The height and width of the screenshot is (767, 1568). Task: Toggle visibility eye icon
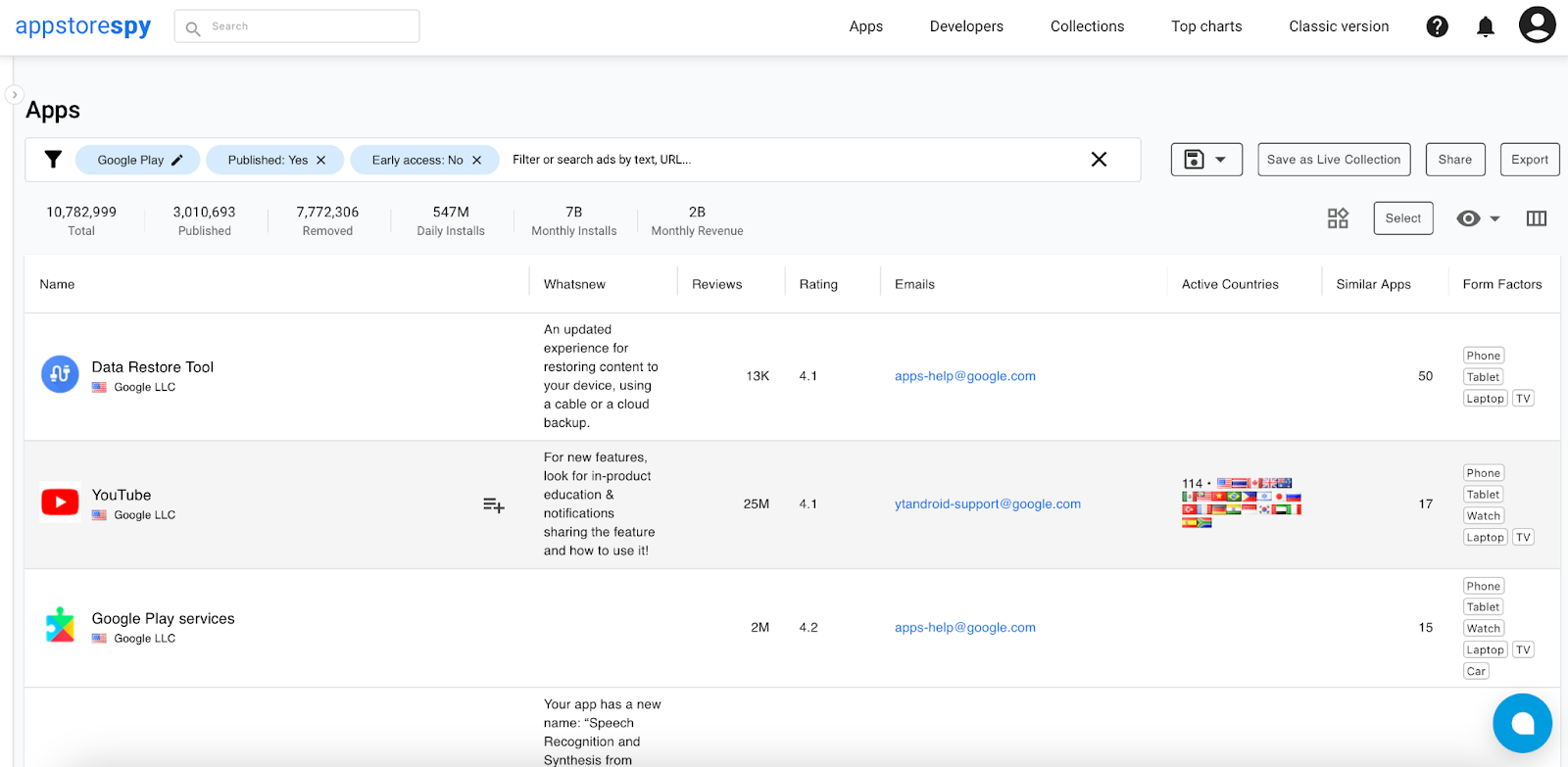(x=1468, y=218)
